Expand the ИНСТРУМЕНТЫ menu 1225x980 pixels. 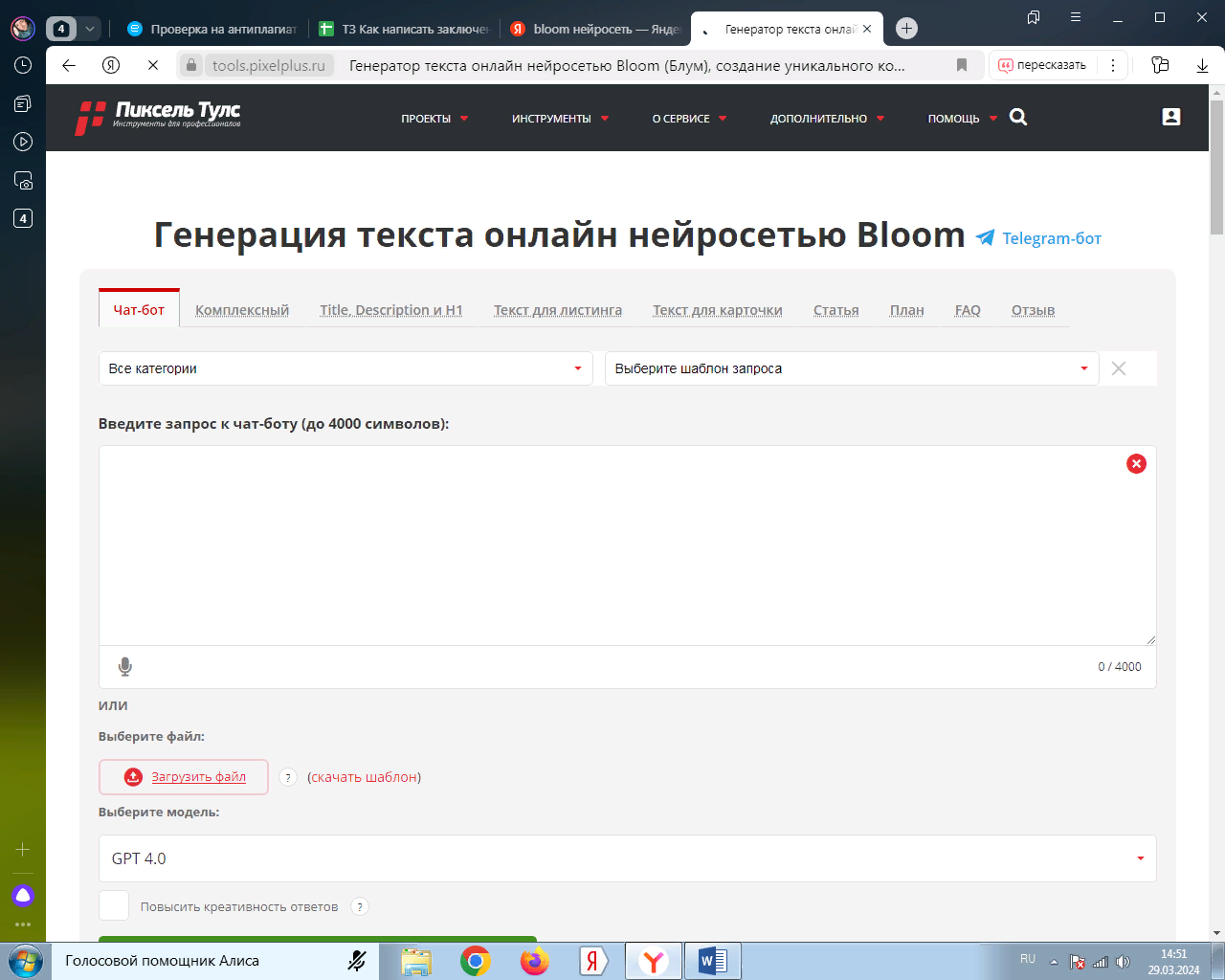(560, 119)
